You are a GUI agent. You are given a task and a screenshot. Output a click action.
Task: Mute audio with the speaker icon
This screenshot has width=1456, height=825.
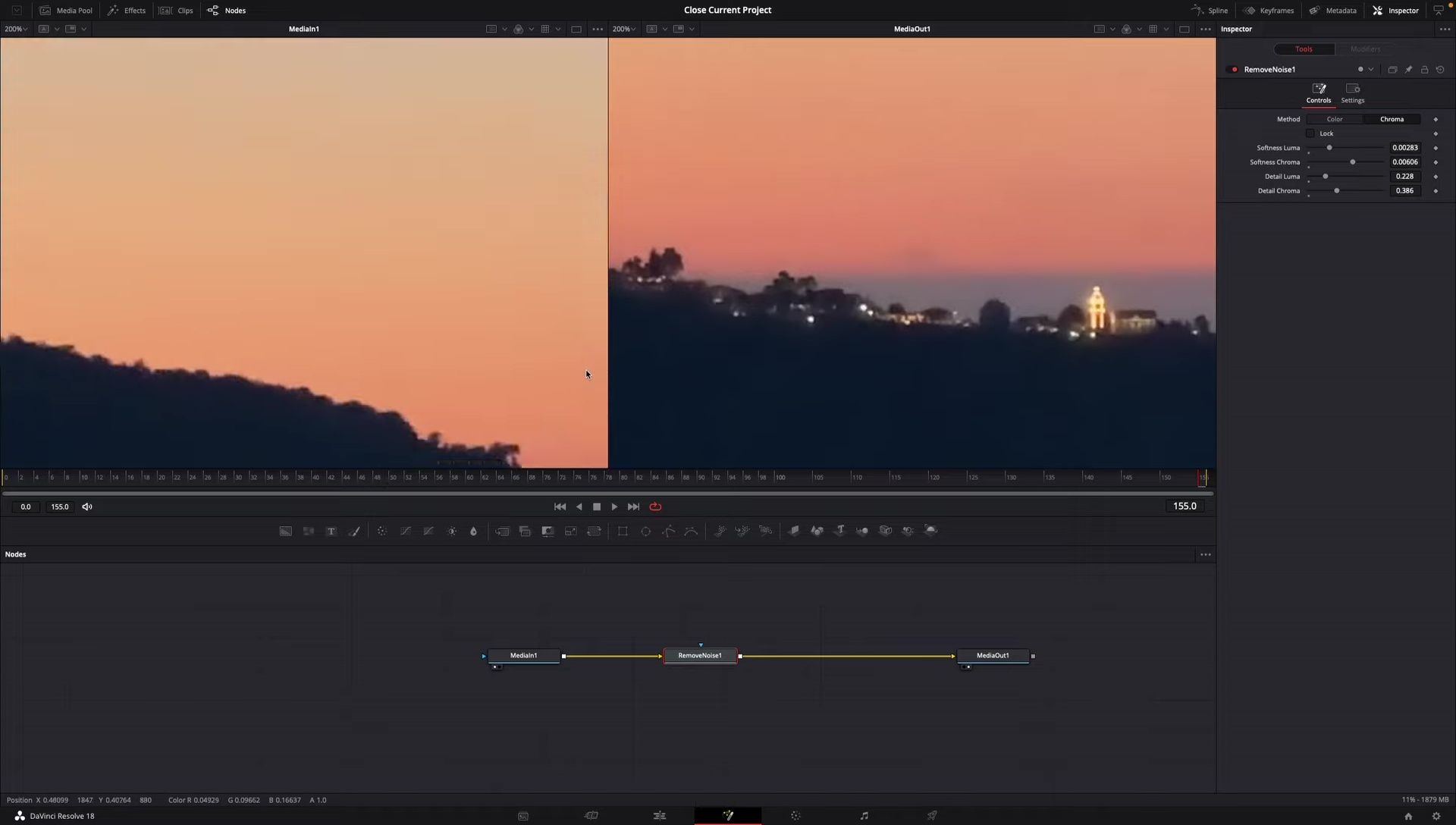(87, 507)
